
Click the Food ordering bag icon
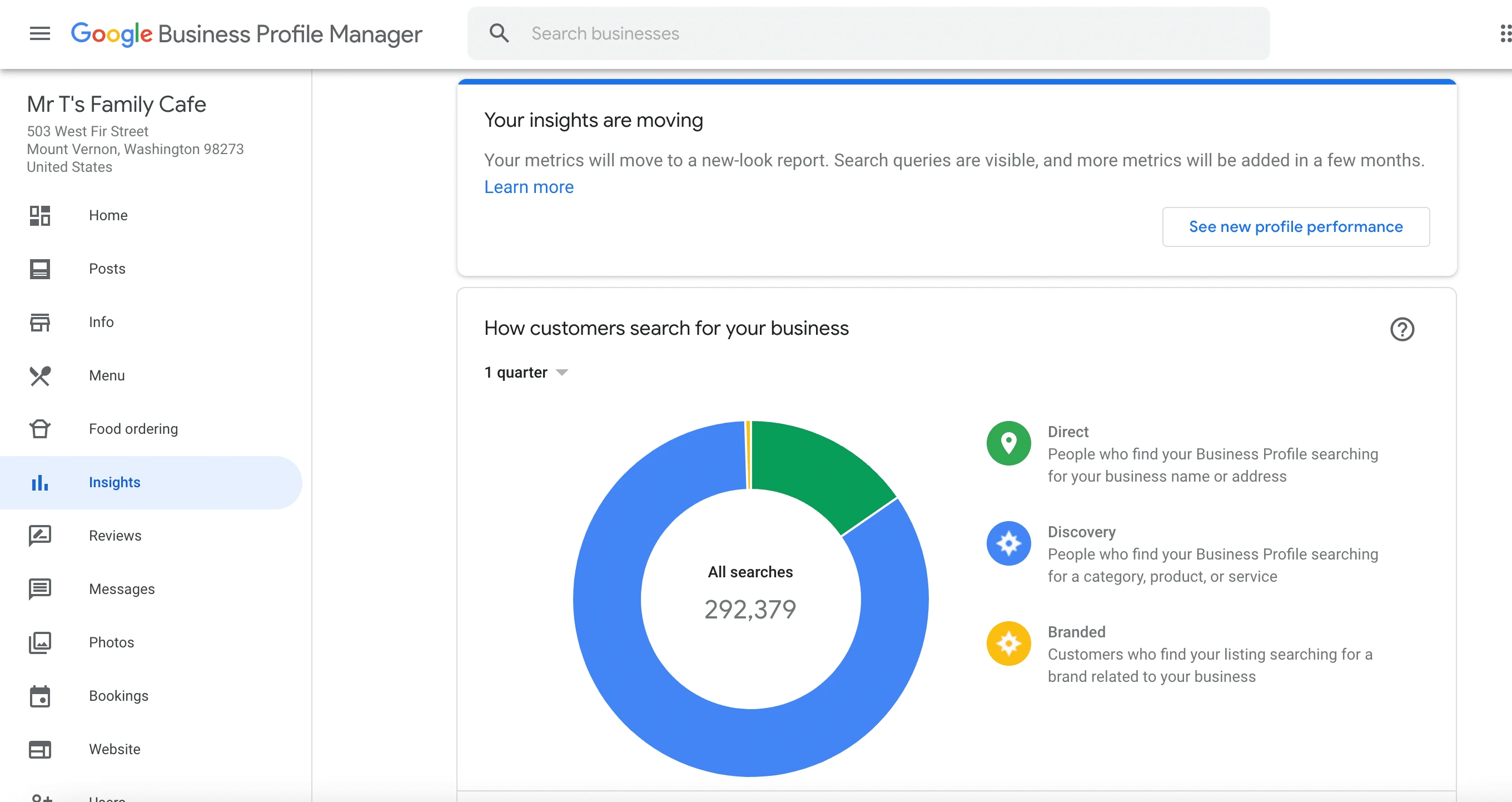point(40,429)
